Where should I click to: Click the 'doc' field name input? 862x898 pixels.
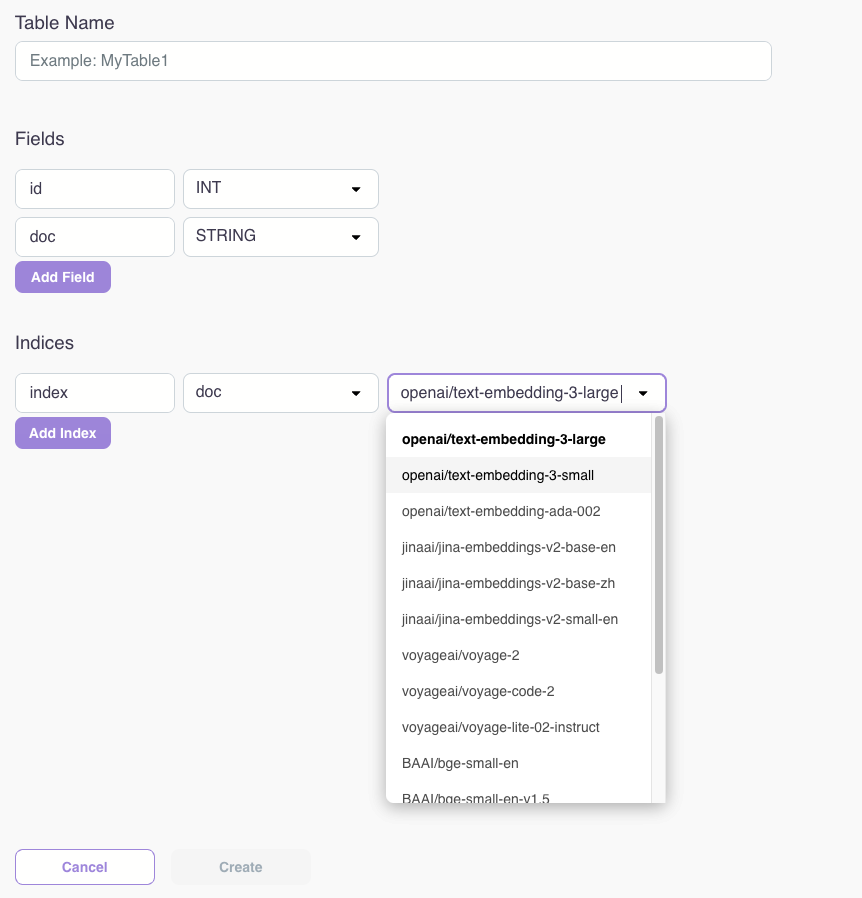(95, 237)
